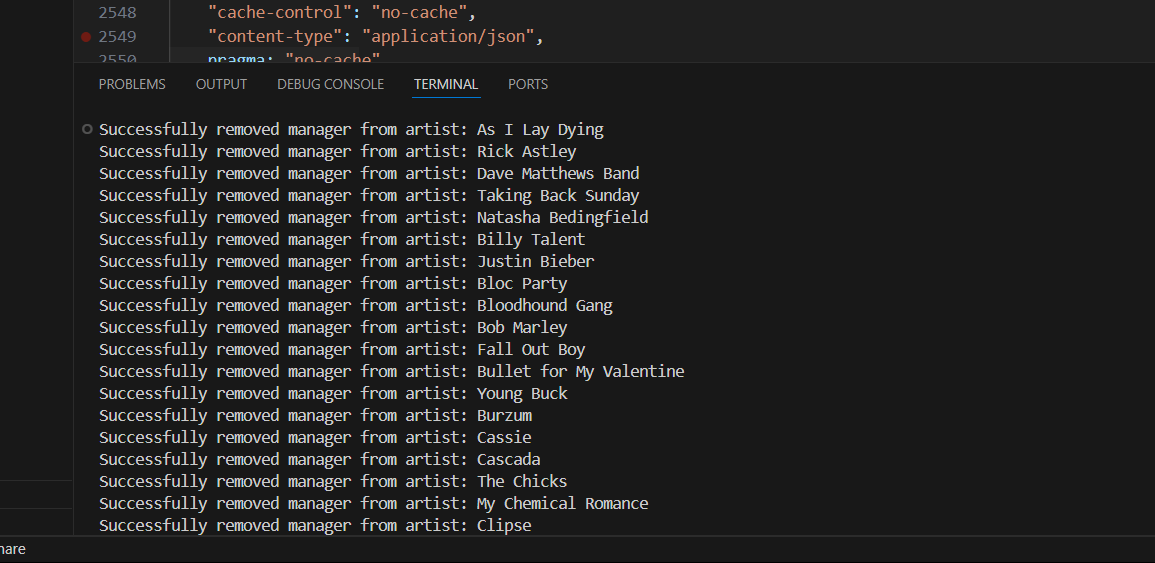This screenshot has height=563, width=1155.
Task: Switch to the DEBUG CONSOLE tab
Action: click(331, 85)
